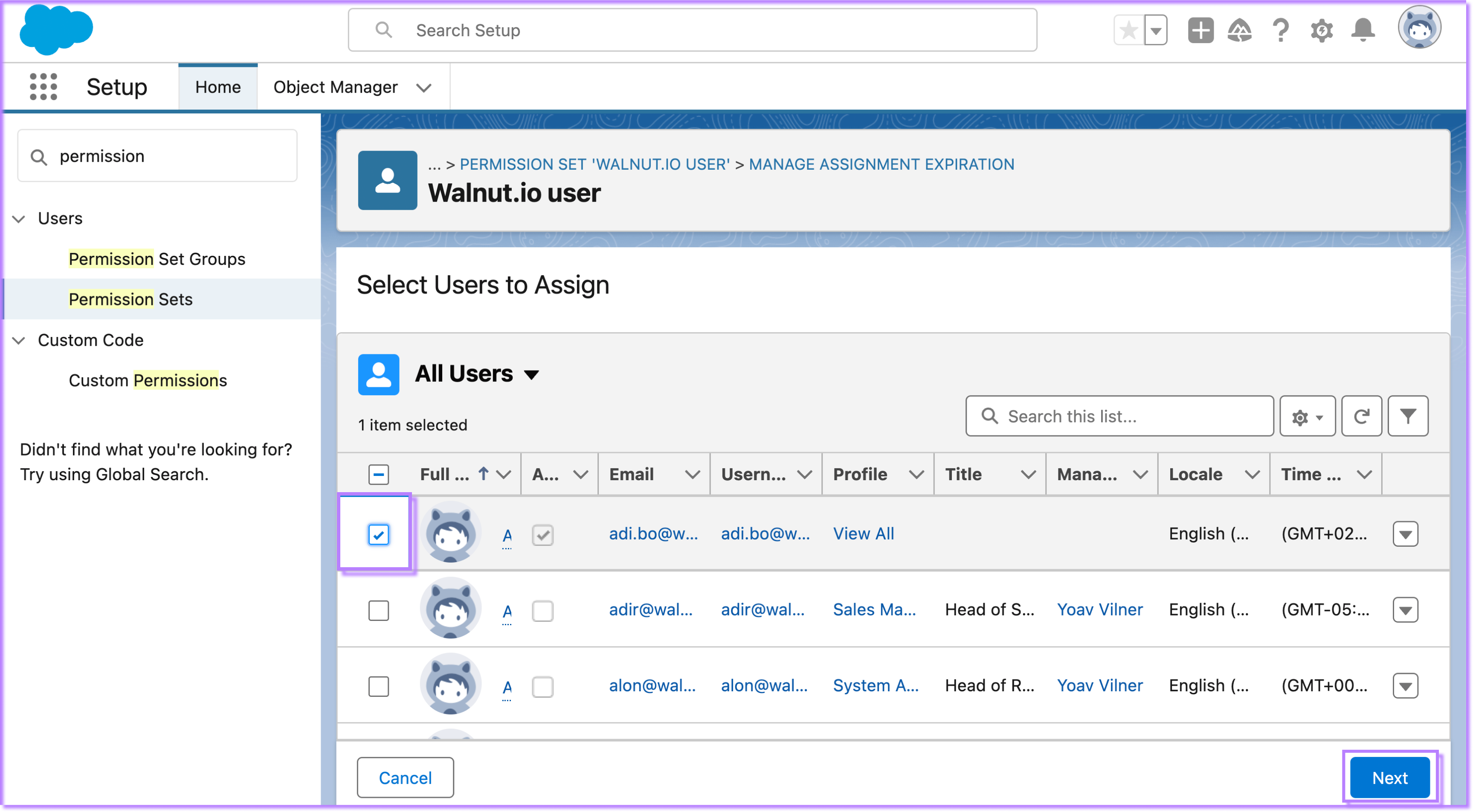Select the adir@wal user row checkbox
Screen dimensions: 1473x812
pyautogui.click(x=379, y=611)
